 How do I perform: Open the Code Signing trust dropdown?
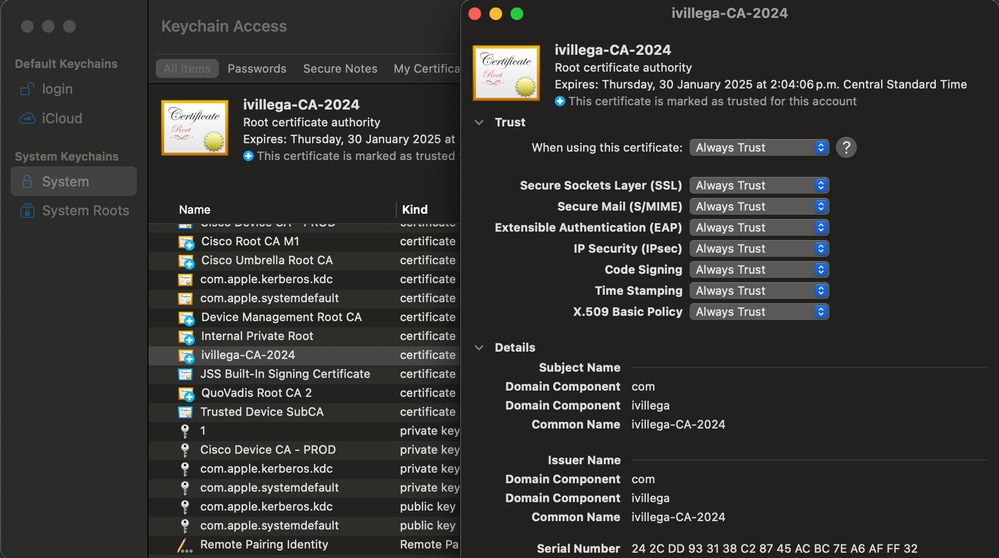click(759, 269)
